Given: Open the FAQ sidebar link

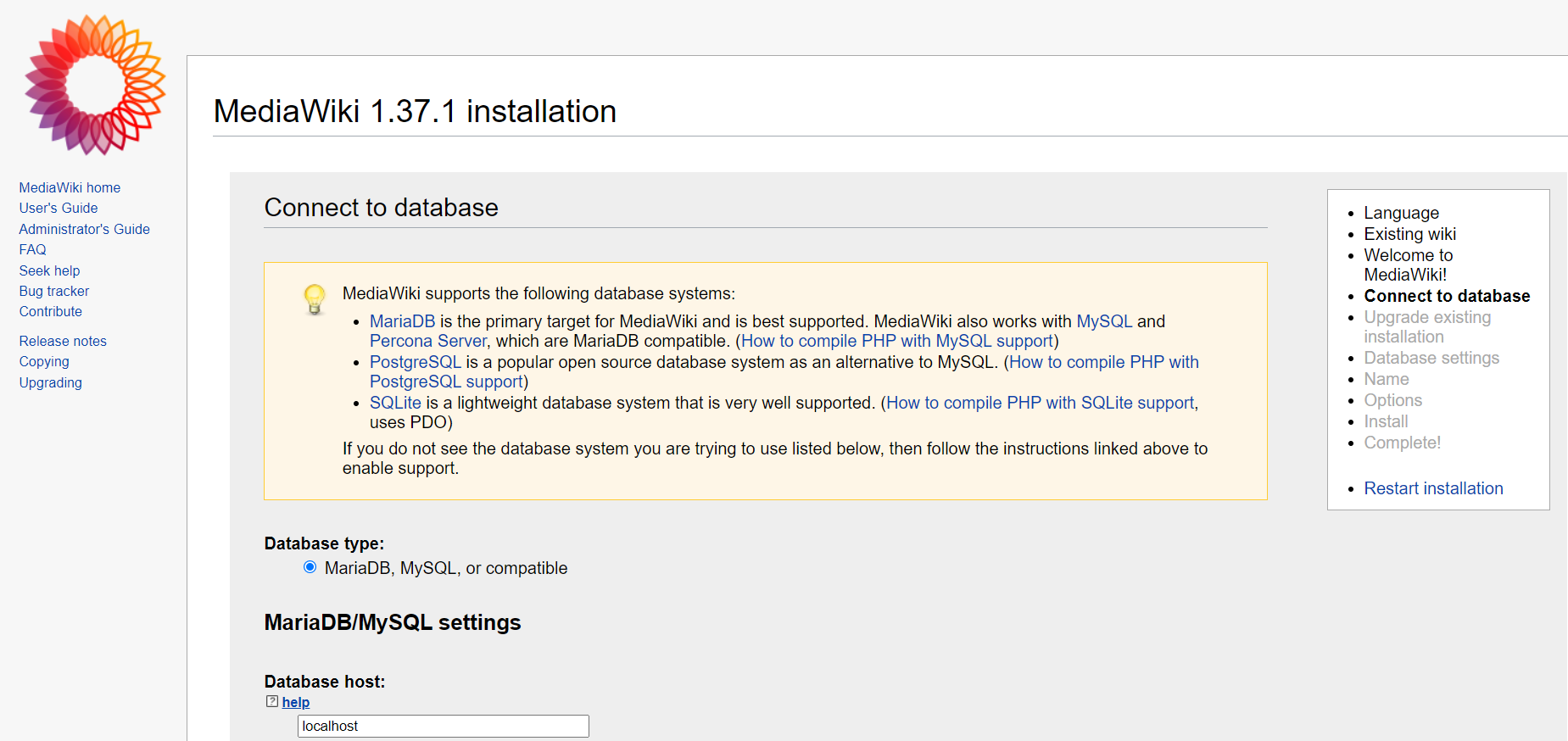Looking at the screenshot, I should tap(33, 249).
